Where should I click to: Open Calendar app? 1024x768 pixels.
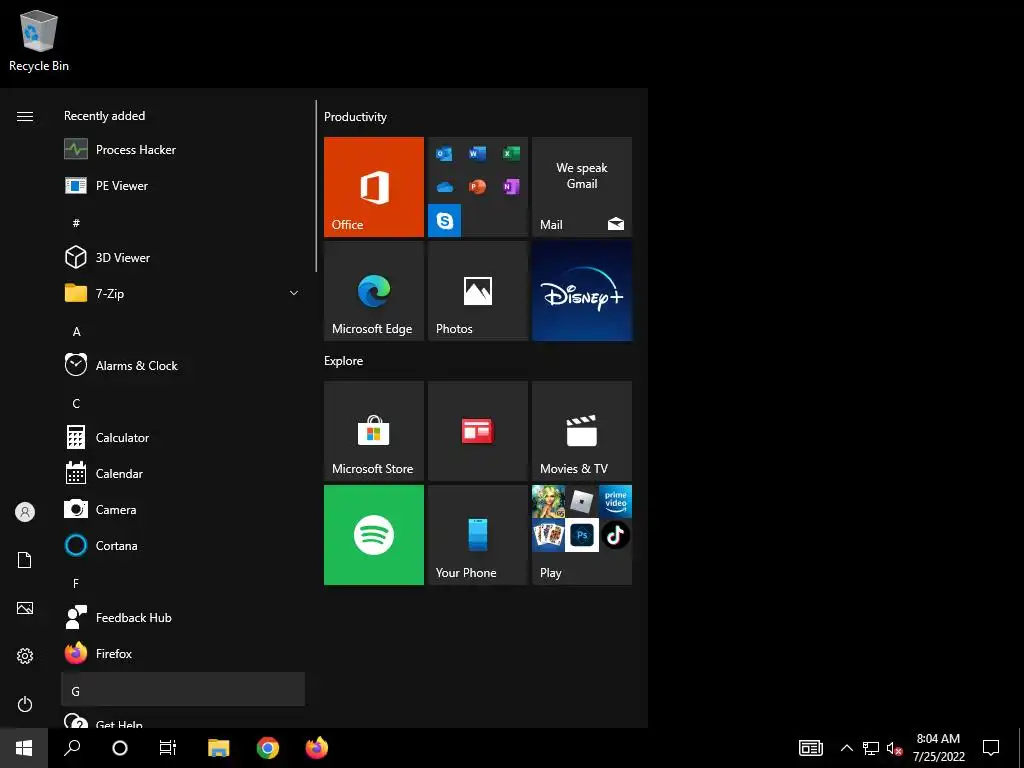point(183,473)
